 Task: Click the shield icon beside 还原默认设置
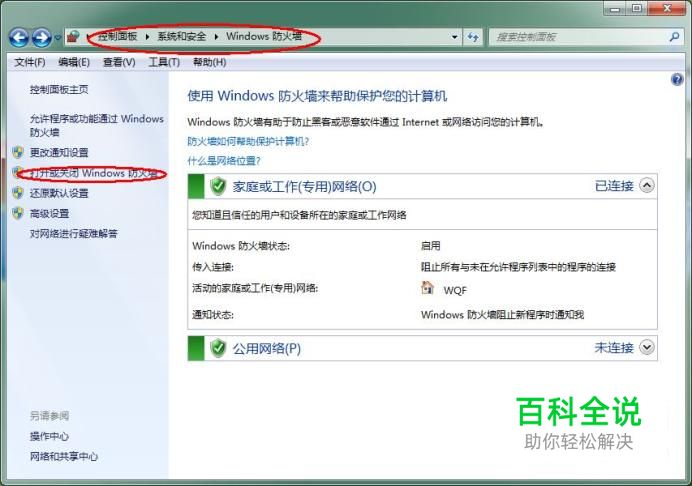click(18, 193)
